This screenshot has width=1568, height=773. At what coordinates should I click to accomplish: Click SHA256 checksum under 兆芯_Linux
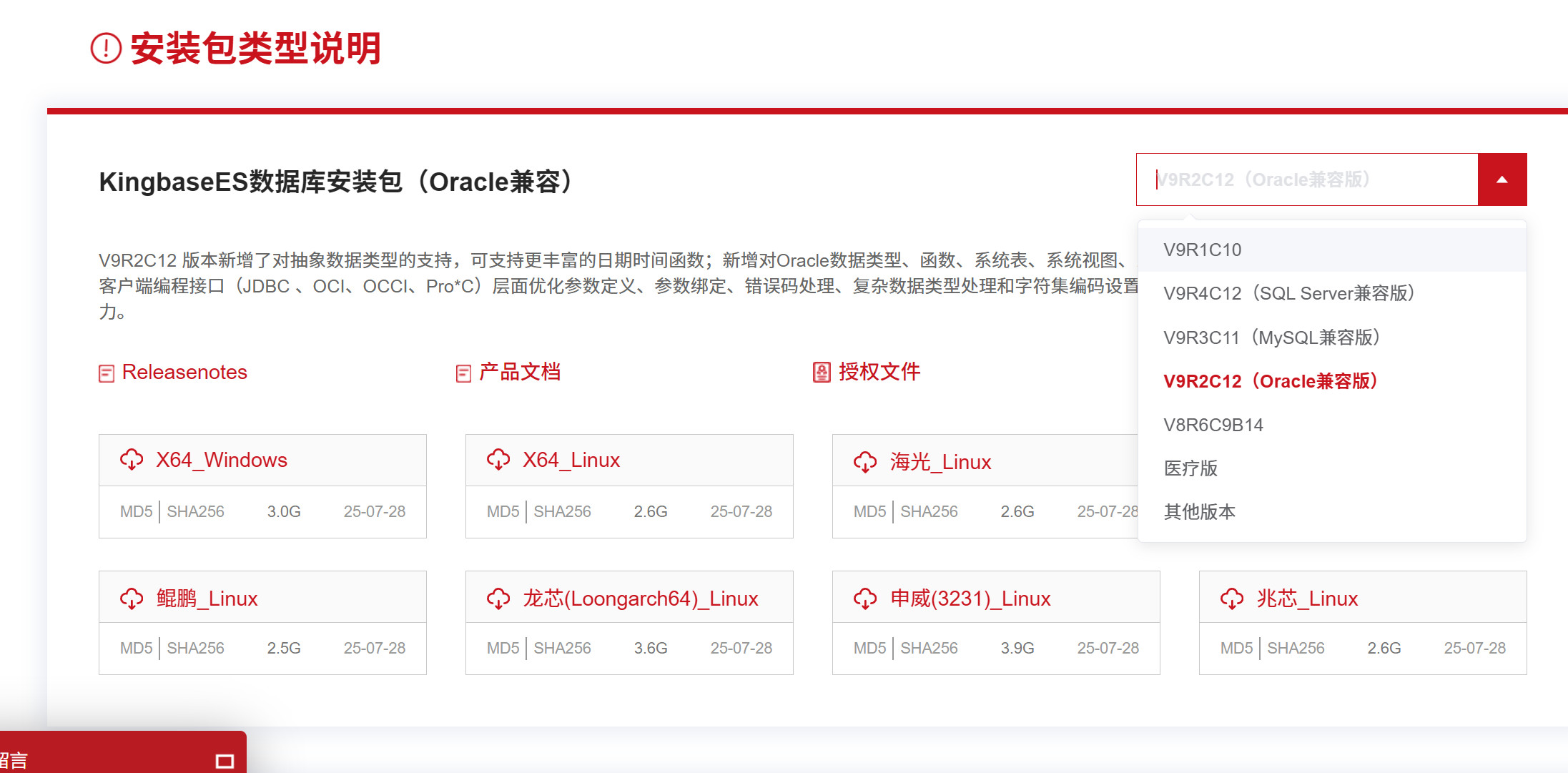coord(1295,648)
